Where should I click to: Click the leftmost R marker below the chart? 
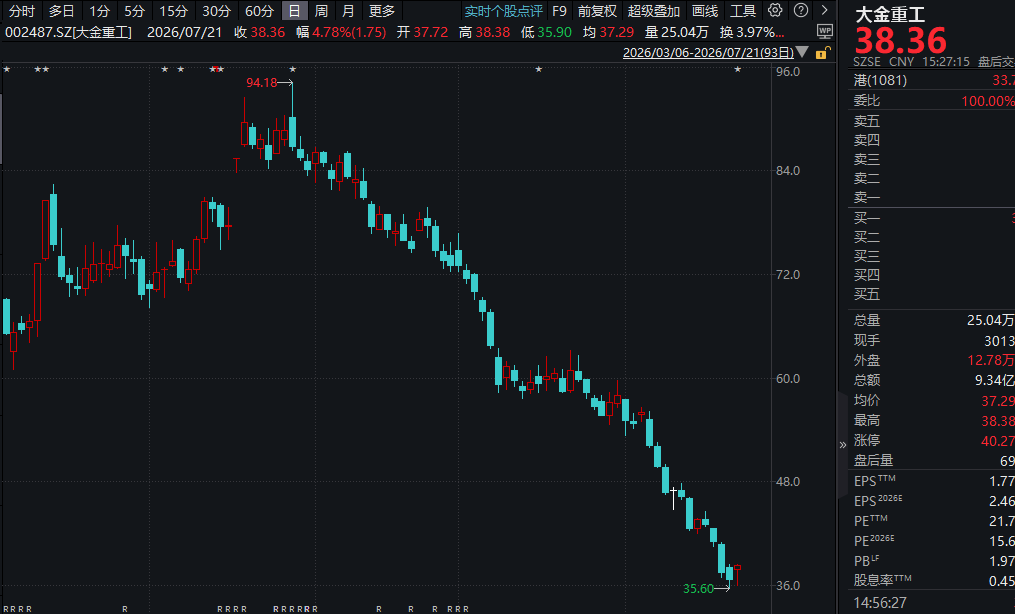click(6, 609)
